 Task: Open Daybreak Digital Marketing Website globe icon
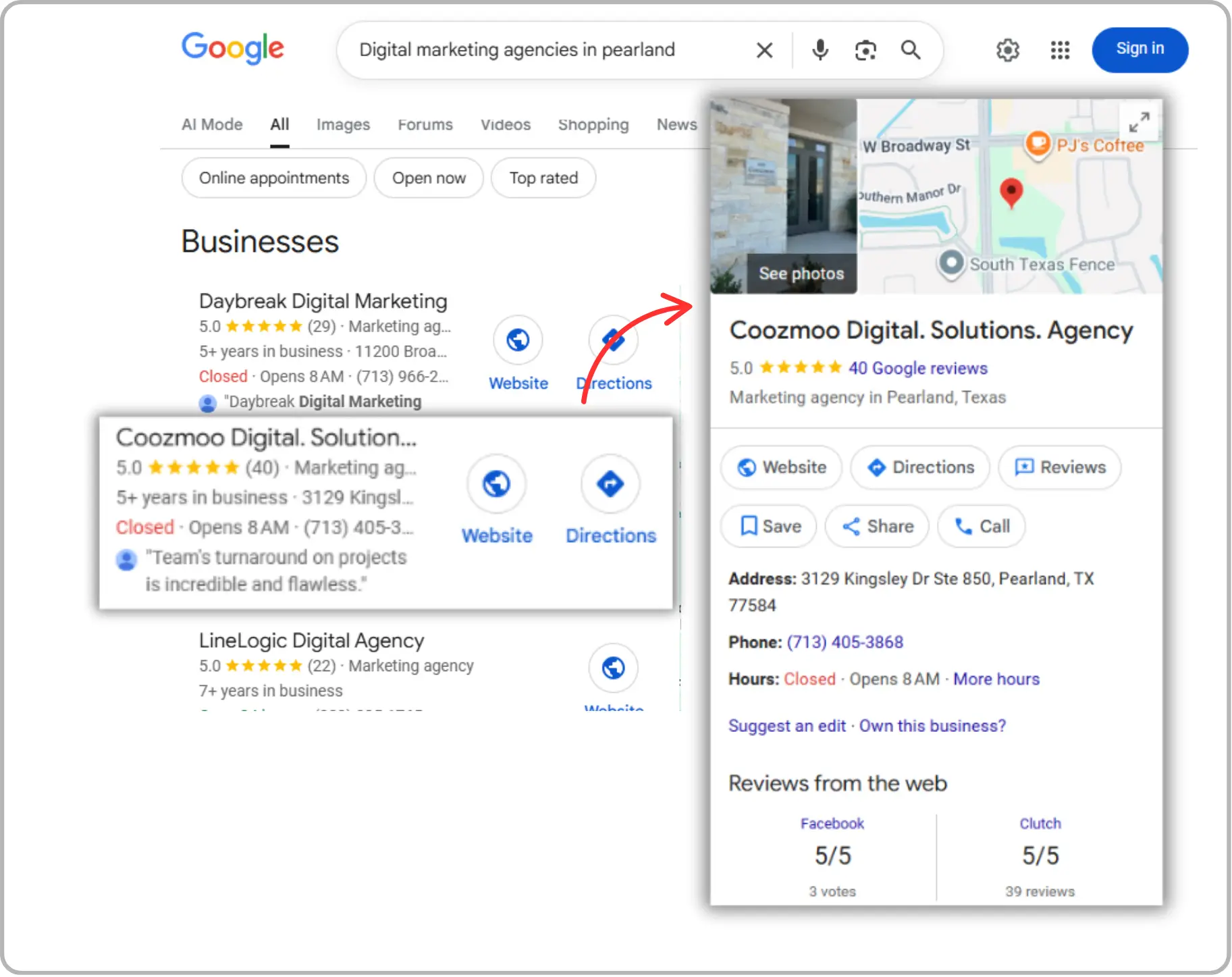point(518,340)
